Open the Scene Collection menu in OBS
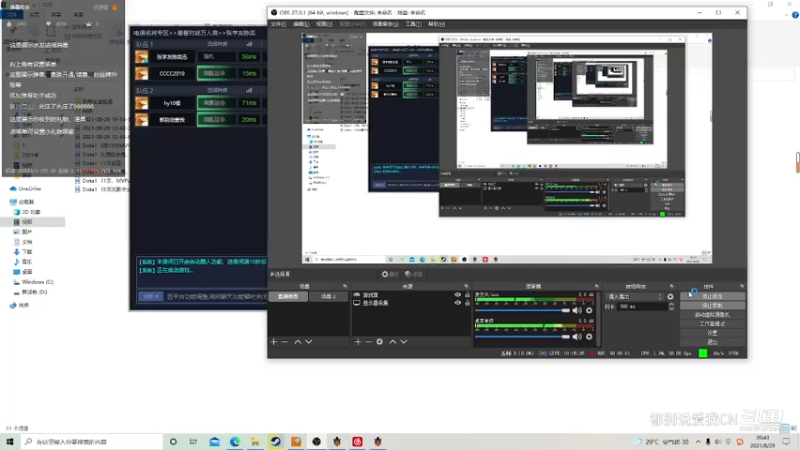 tap(385, 24)
